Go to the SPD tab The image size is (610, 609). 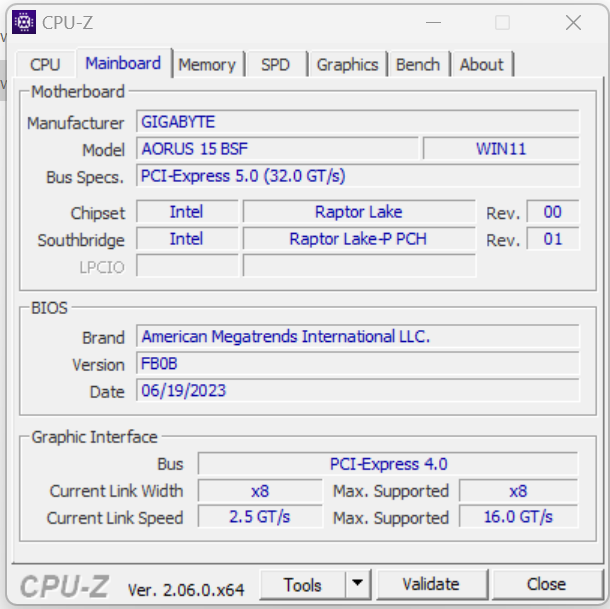[x=275, y=65]
